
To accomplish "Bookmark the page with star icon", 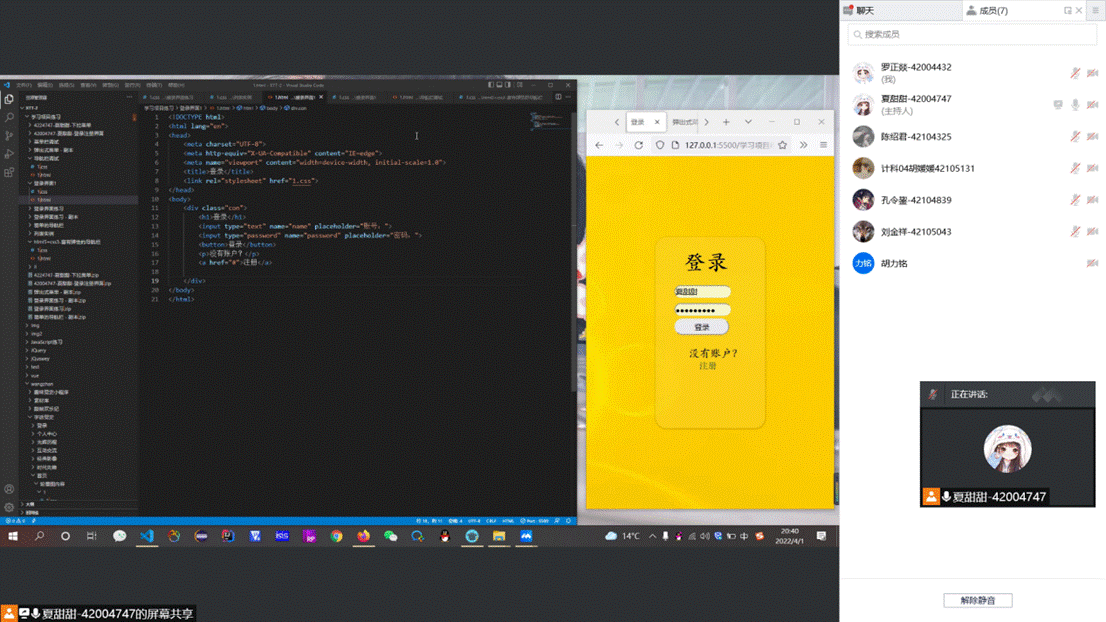I will (782, 145).
